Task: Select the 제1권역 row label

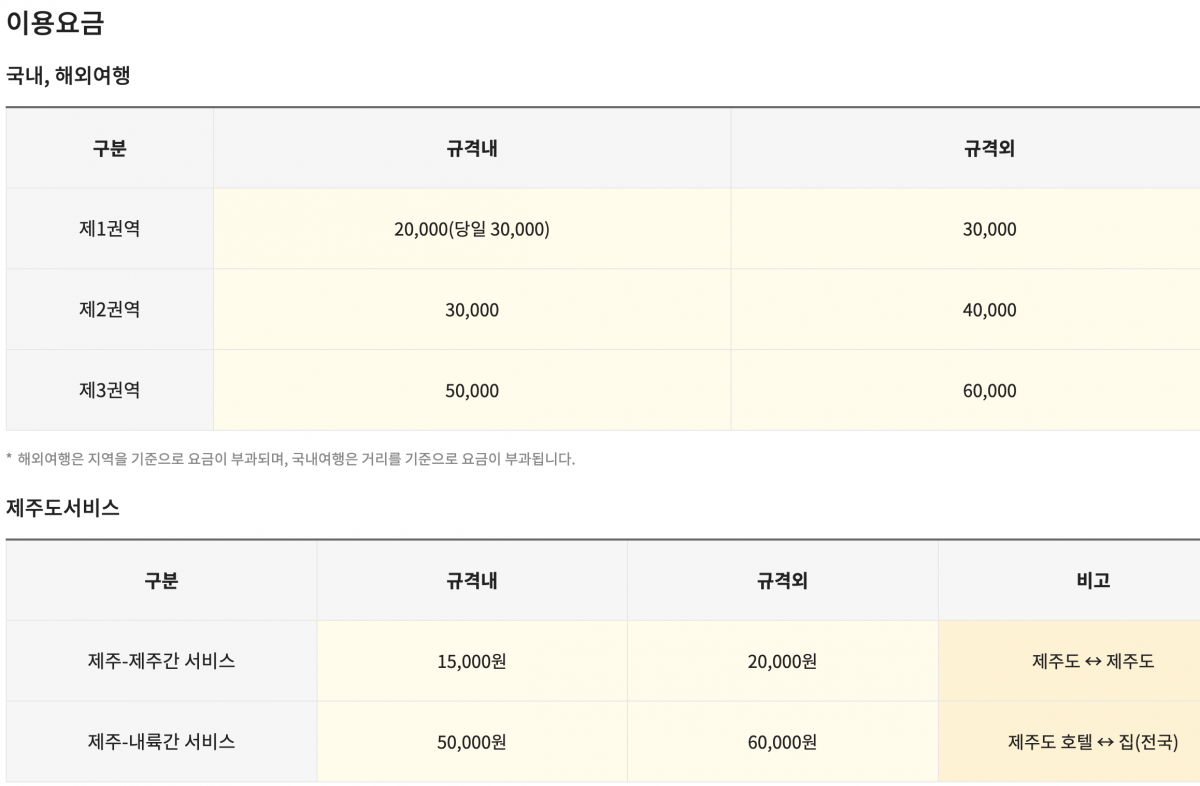Action: [x=109, y=229]
